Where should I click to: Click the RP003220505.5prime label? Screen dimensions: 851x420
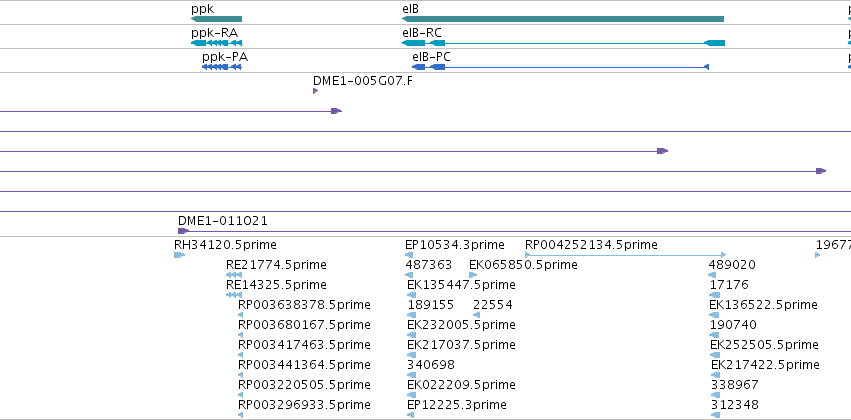pos(304,385)
